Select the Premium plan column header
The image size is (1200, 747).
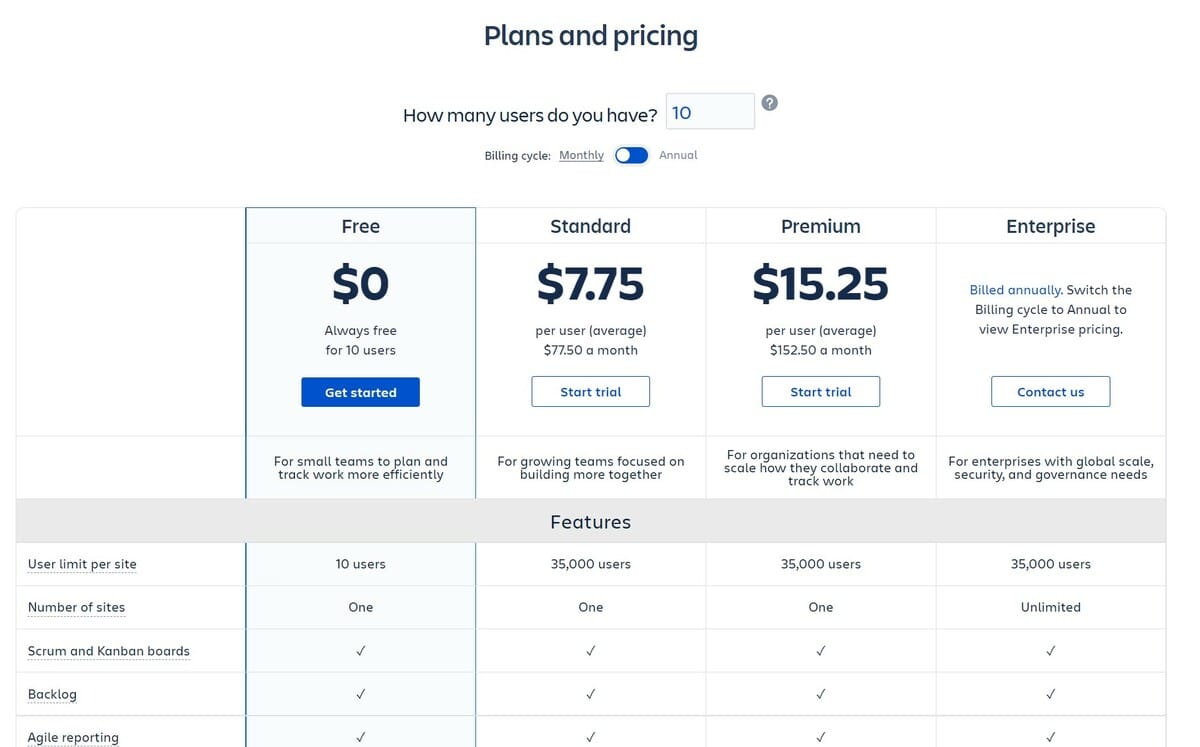click(x=820, y=226)
